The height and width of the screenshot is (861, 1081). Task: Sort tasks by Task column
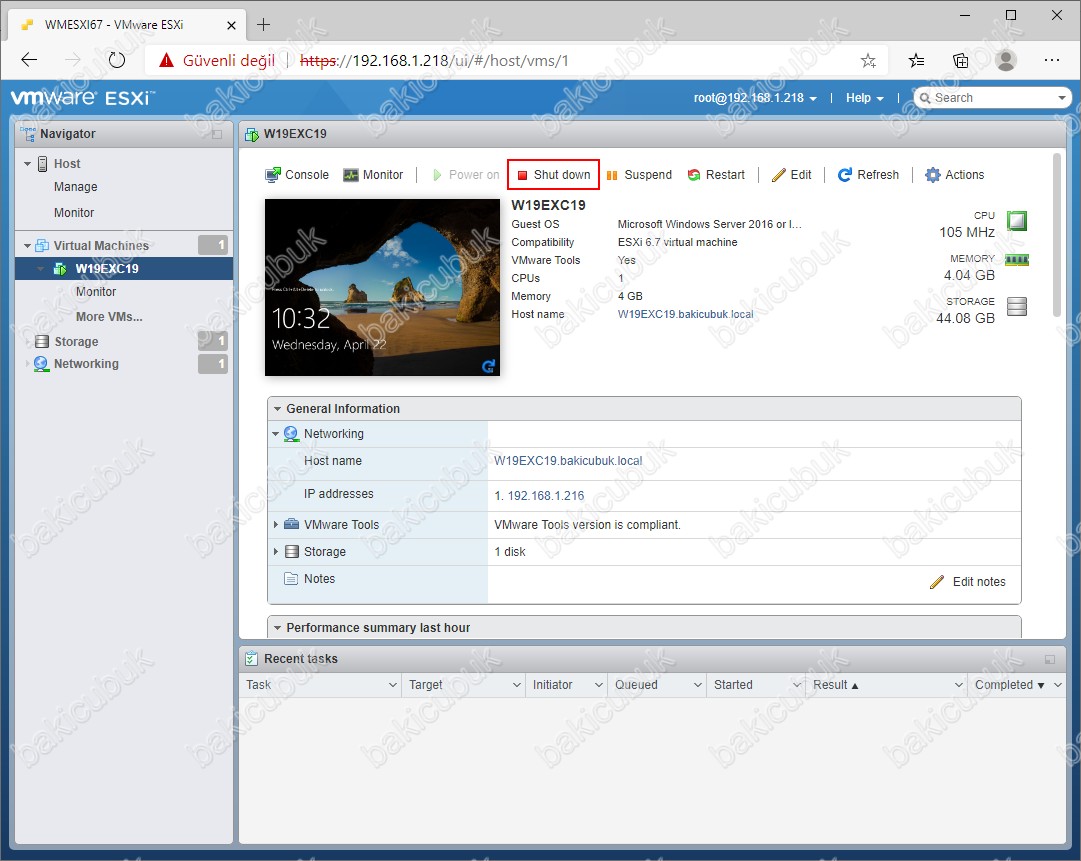coord(259,685)
